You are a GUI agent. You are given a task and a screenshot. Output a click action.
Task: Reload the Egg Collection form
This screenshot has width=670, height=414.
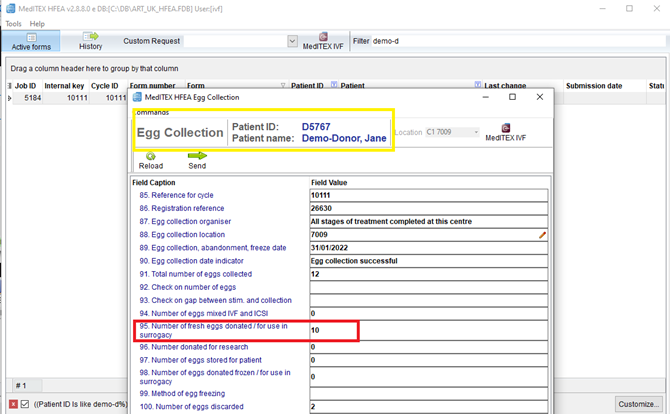tap(150, 161)
